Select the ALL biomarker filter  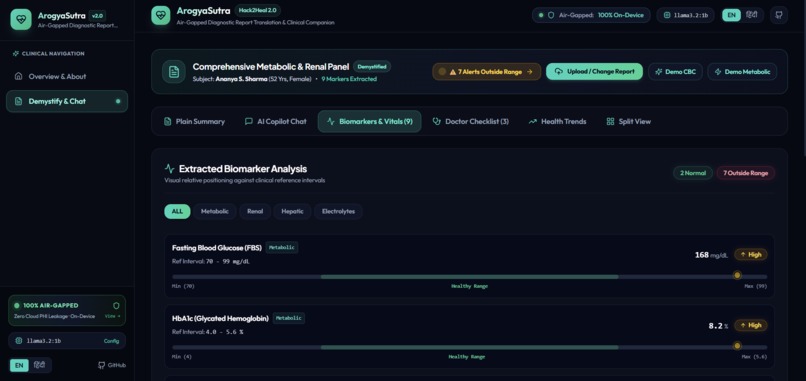tap(177, 211)
